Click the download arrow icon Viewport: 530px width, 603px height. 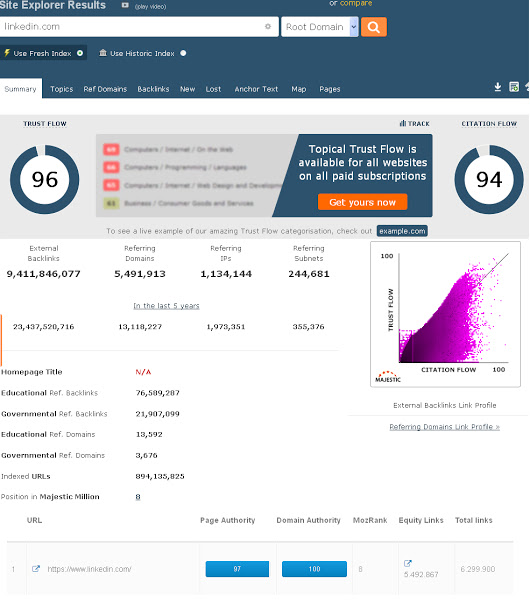click(x=497, y=87)
